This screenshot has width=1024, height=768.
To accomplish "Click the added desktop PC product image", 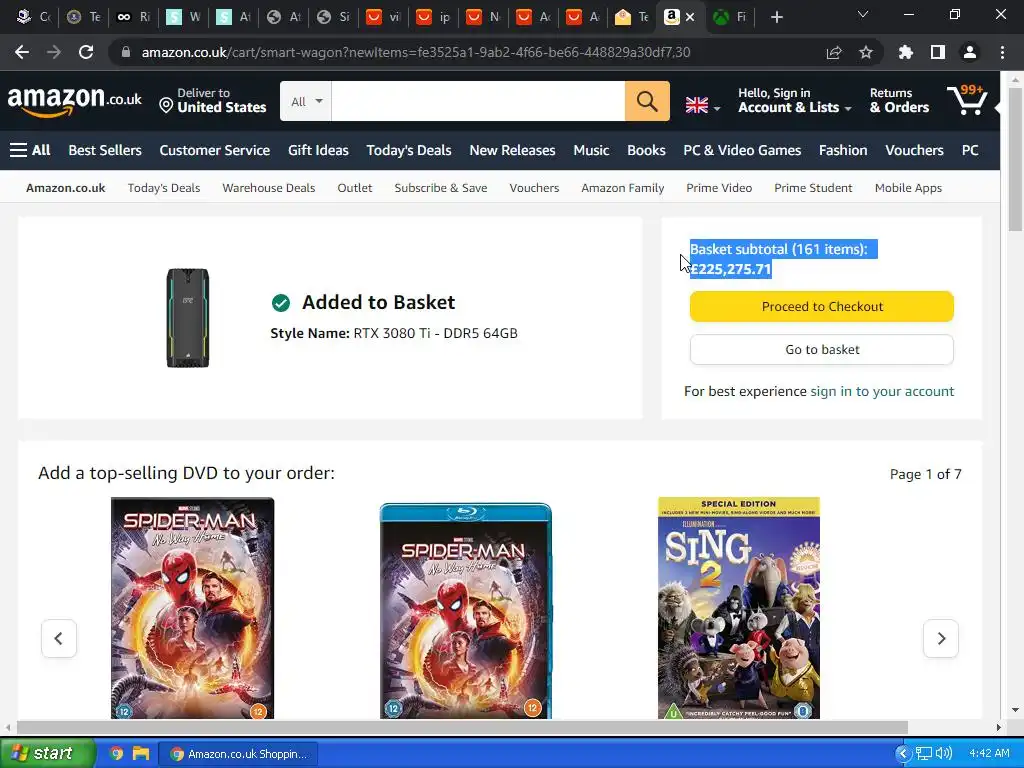I will 187,317.
